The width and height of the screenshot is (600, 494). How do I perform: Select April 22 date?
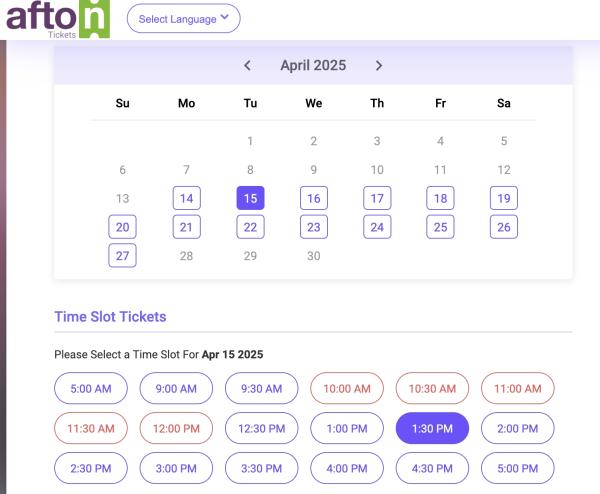coord(250,227)
